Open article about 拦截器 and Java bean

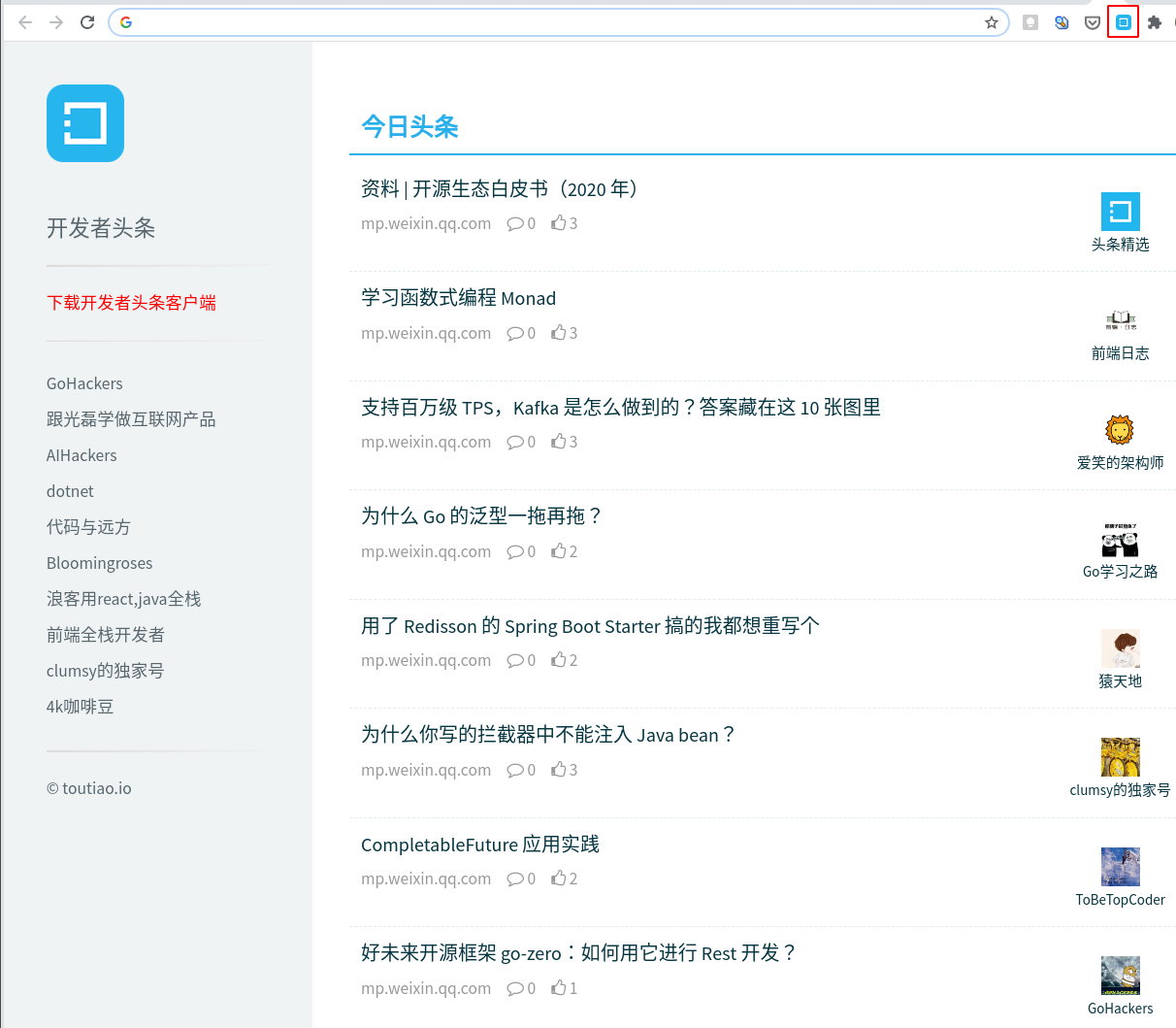[548, 735]
